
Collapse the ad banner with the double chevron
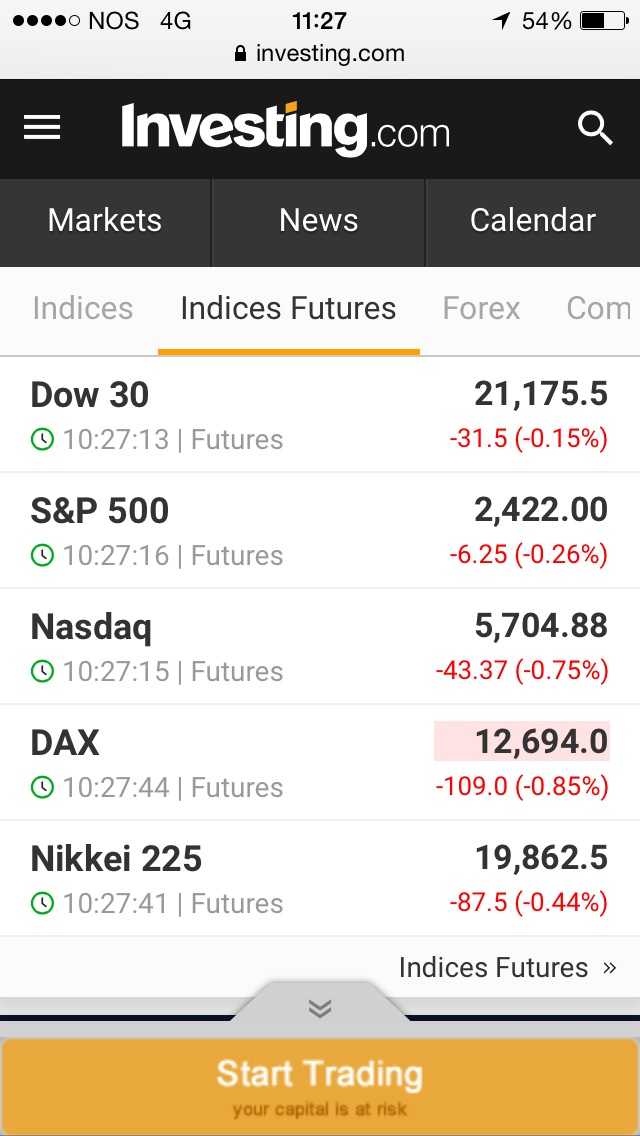[320, 1008]
